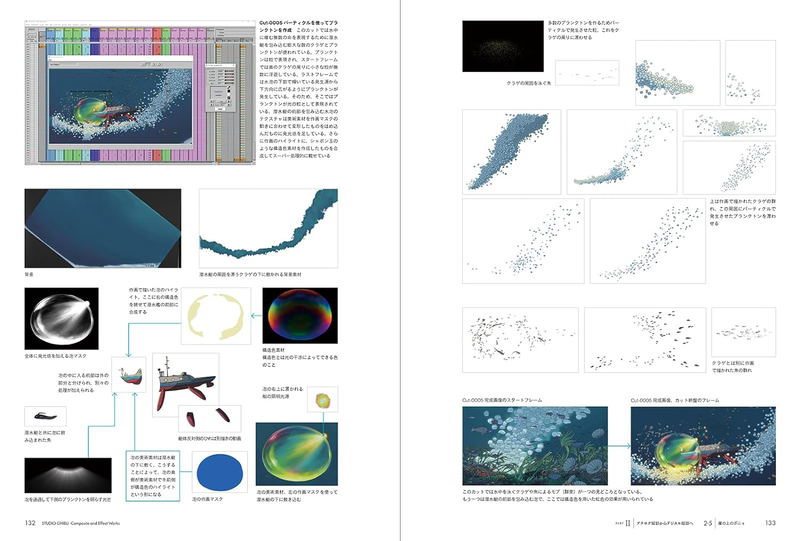Click the small faint fish group image

743,332
